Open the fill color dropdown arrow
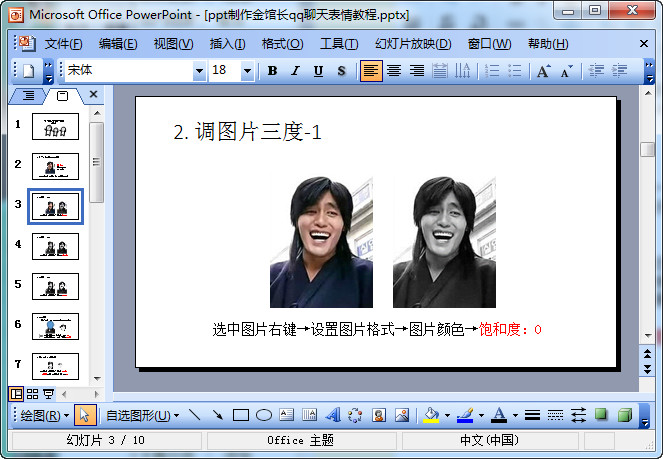The height and width of the screenshot is (459, 663). coord(447,415)
